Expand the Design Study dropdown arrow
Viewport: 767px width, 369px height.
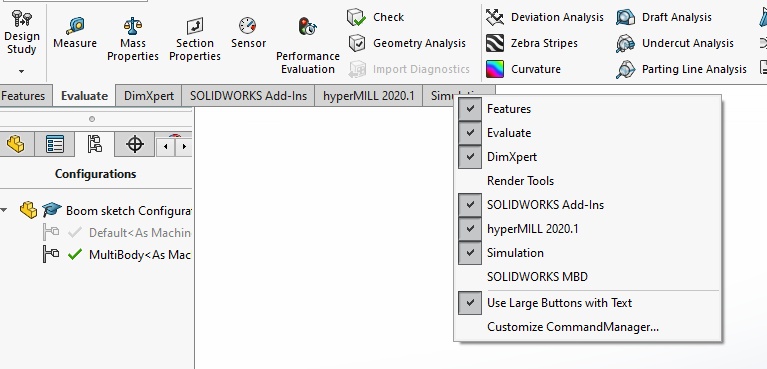(22, 71)
